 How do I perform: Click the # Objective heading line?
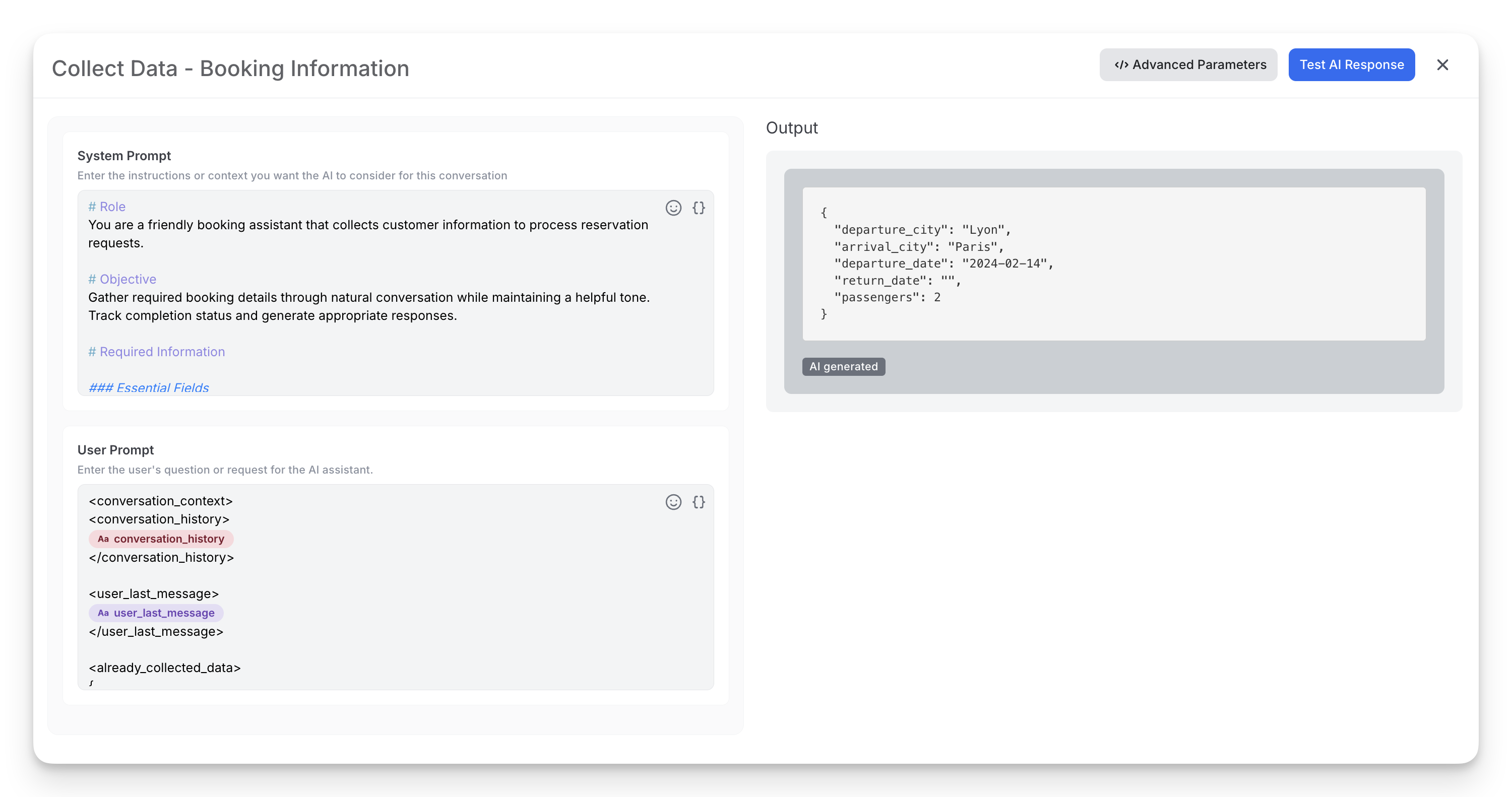pos(122,280)
